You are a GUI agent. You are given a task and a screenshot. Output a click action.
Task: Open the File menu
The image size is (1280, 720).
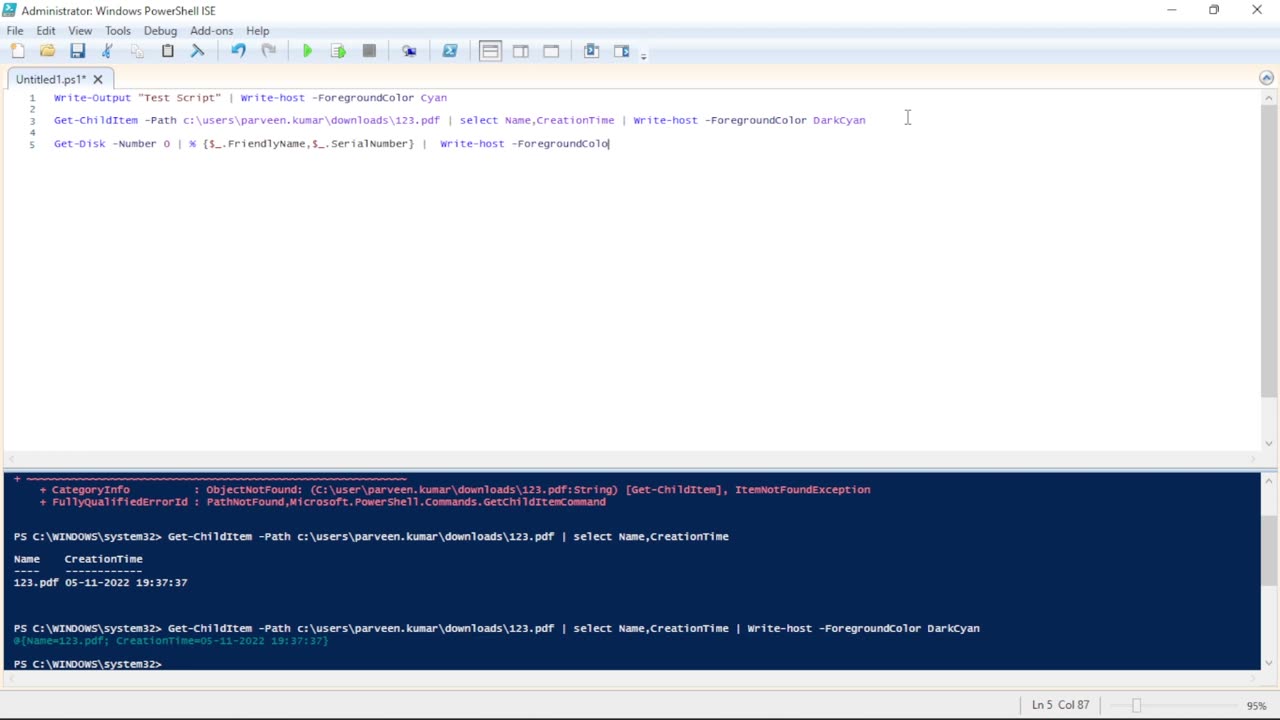click(15, 31)
